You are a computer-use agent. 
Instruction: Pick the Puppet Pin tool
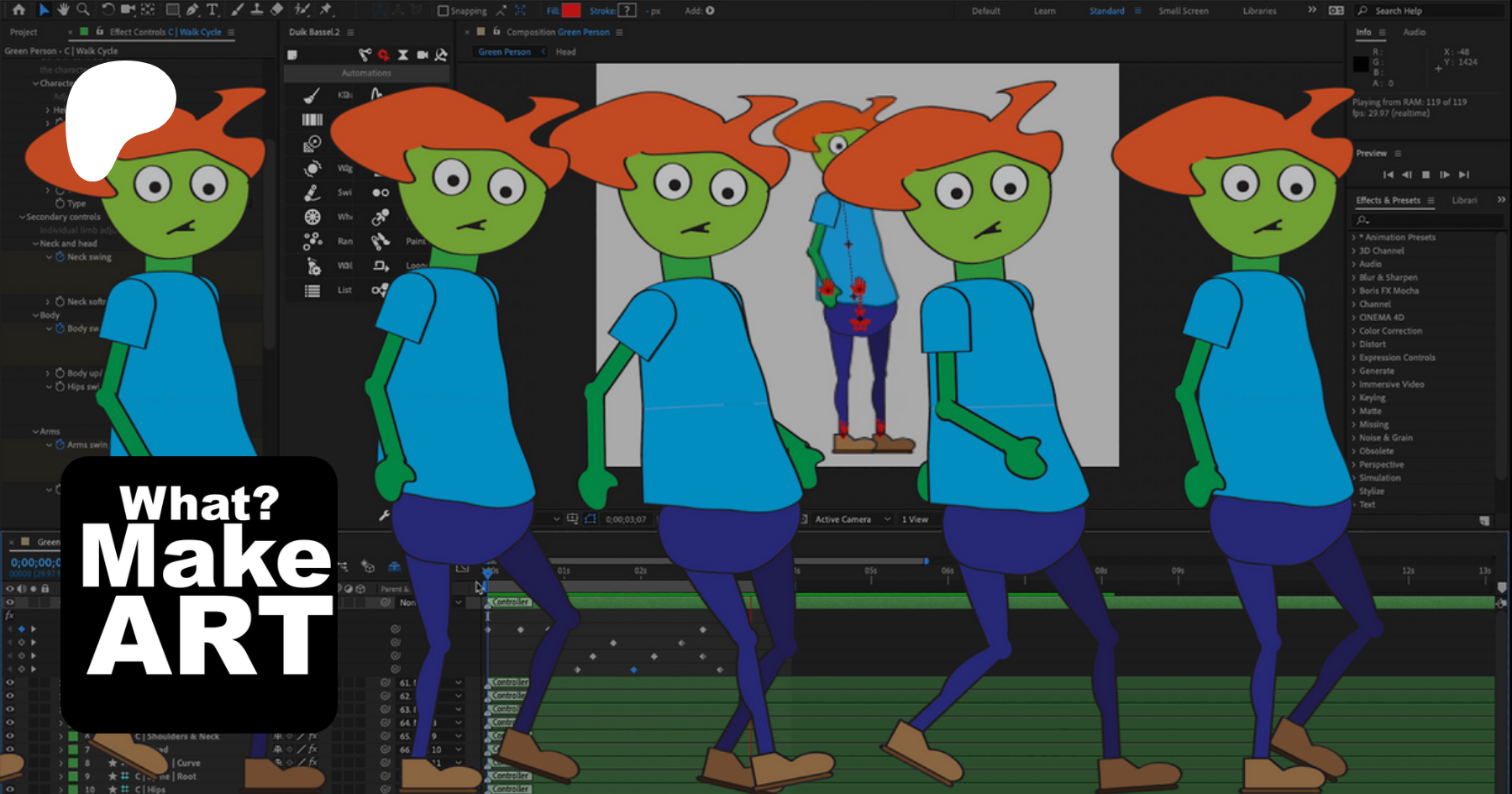click(x=326, y=10)
